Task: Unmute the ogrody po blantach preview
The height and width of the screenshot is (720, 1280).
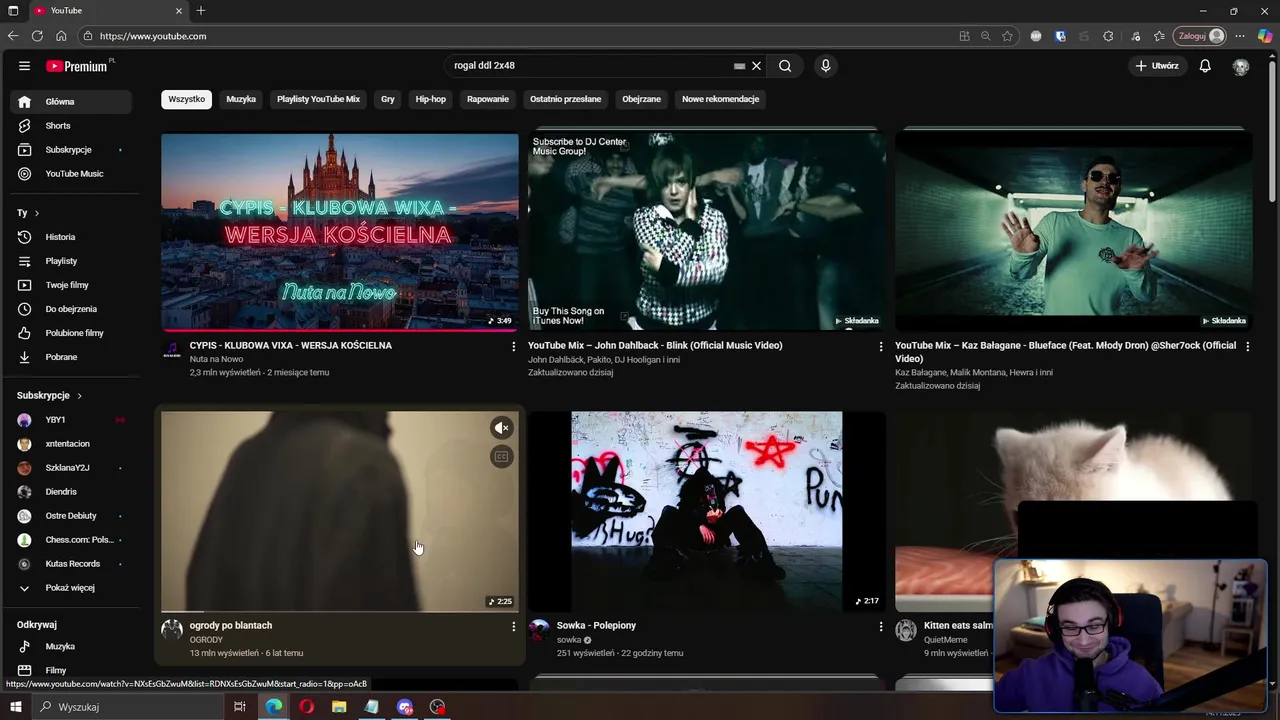Action: pos(502,428)
